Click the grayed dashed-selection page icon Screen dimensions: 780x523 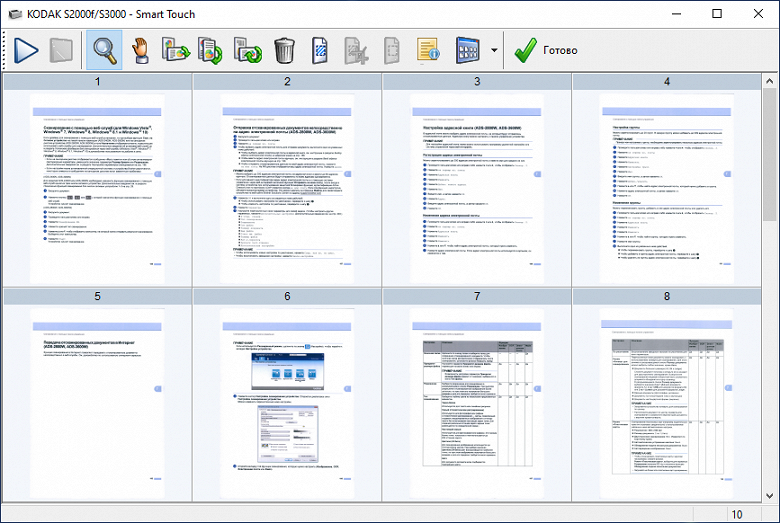(392, 50)
